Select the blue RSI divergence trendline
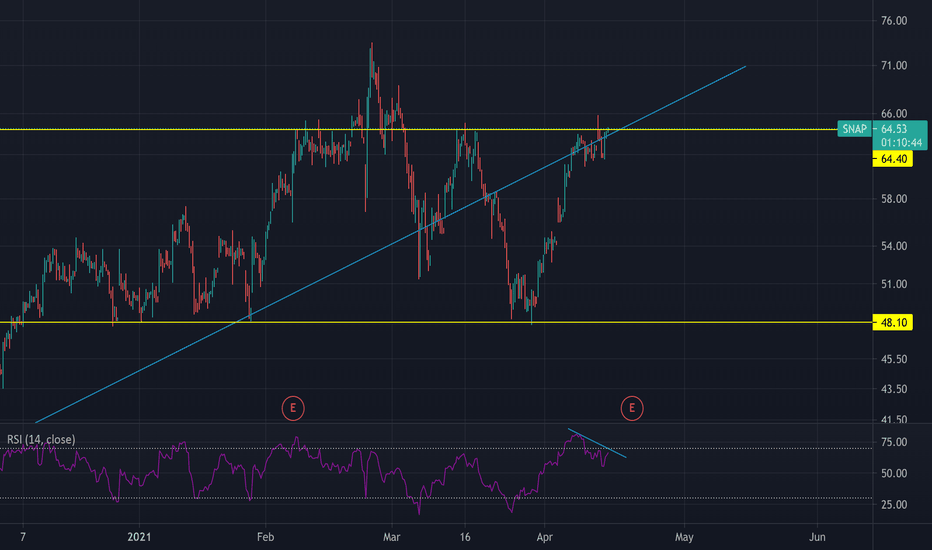 pos(597,443)
